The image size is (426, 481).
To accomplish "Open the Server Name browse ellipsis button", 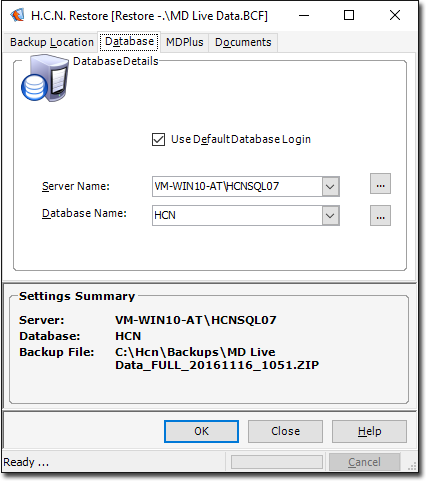I will pos(380,184).
